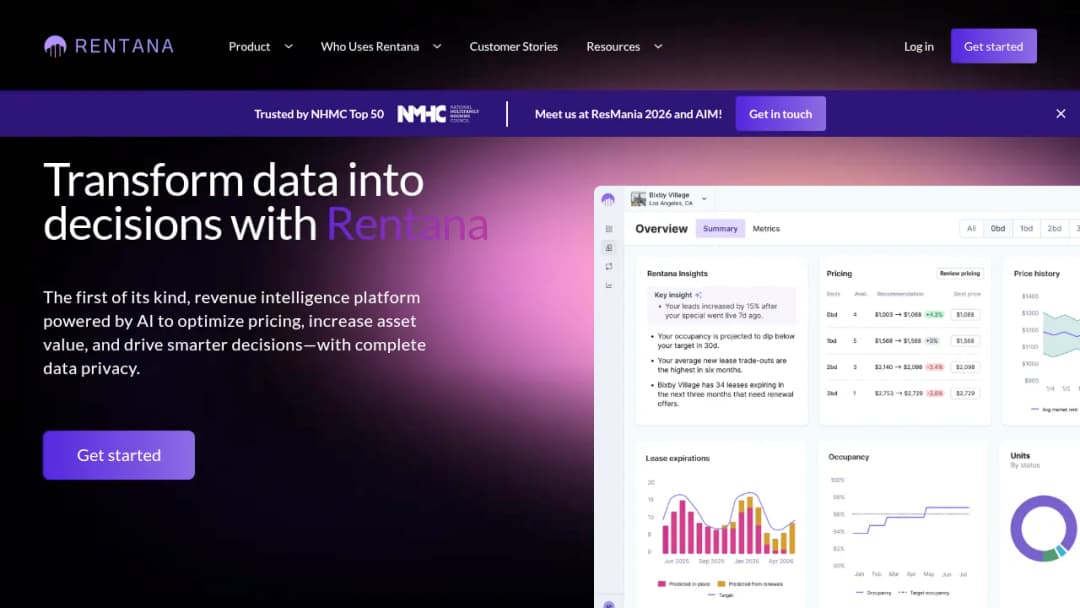
Task: Open the Bixby Village property selector arrow
Action: point(704,199)
